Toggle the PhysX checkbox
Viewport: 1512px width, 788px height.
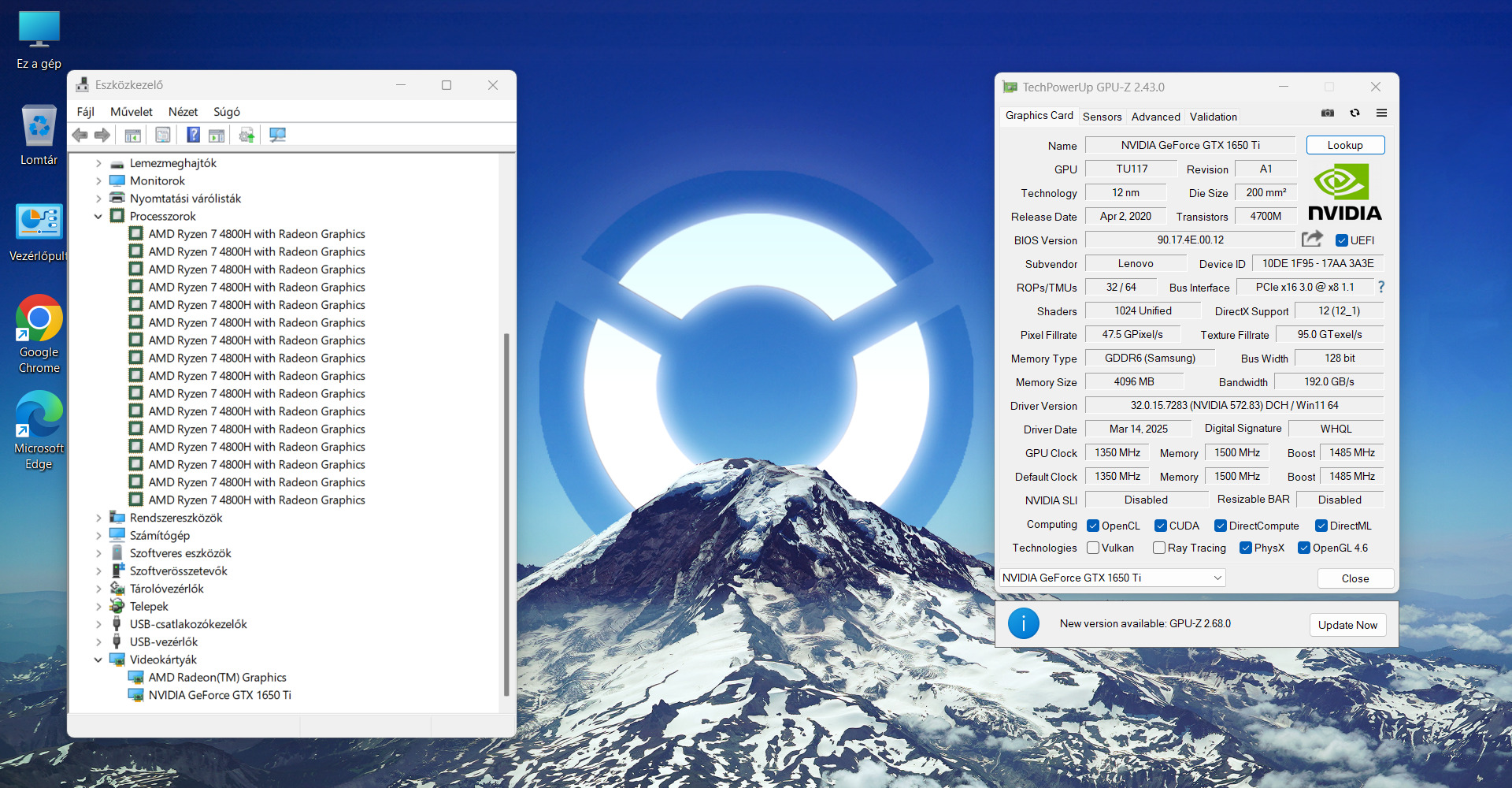click(x=1246, y=548)
